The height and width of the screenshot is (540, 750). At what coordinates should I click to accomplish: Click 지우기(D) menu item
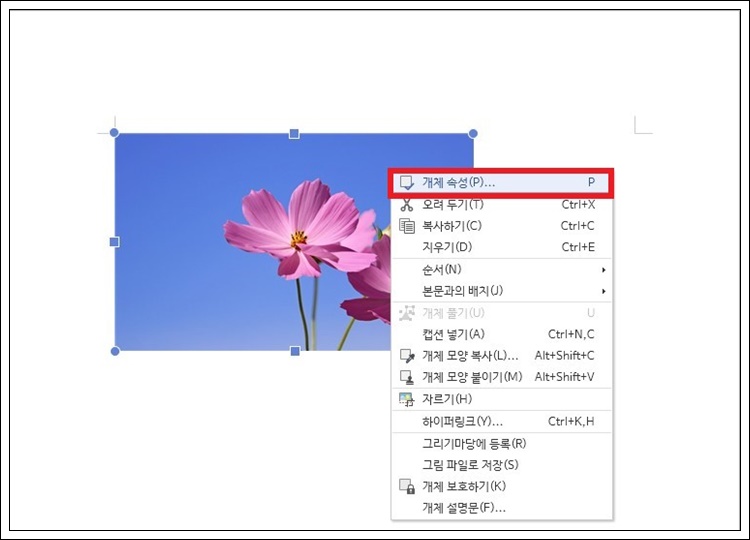501,247
